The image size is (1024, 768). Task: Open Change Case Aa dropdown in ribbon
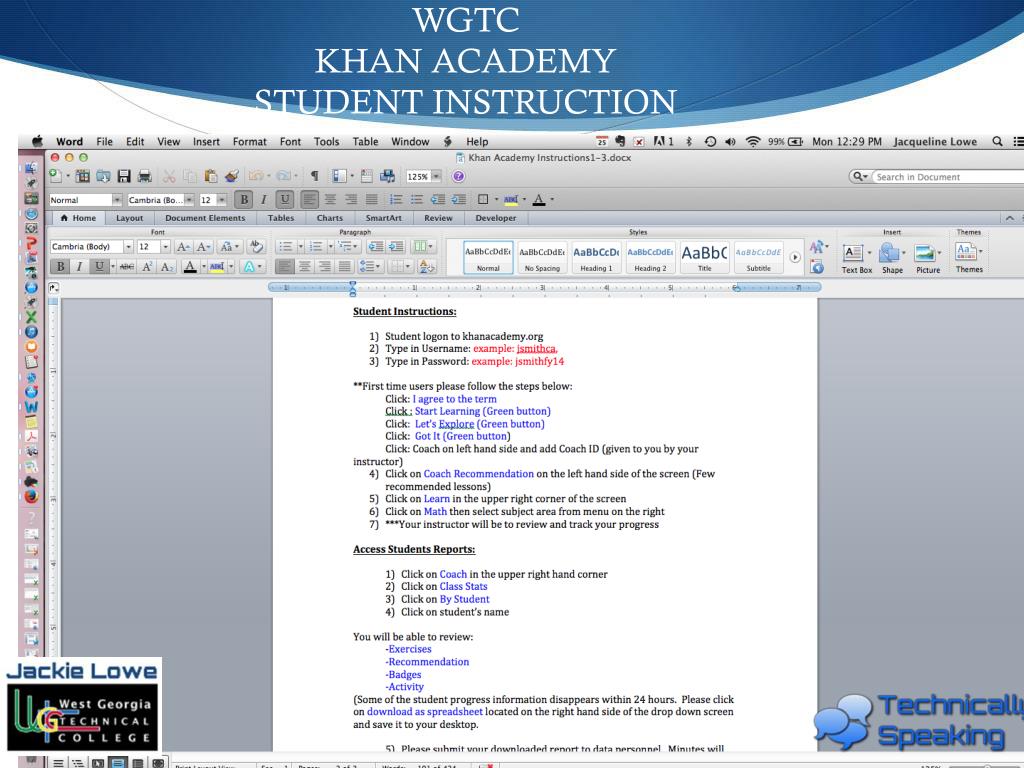pos(229,246)
